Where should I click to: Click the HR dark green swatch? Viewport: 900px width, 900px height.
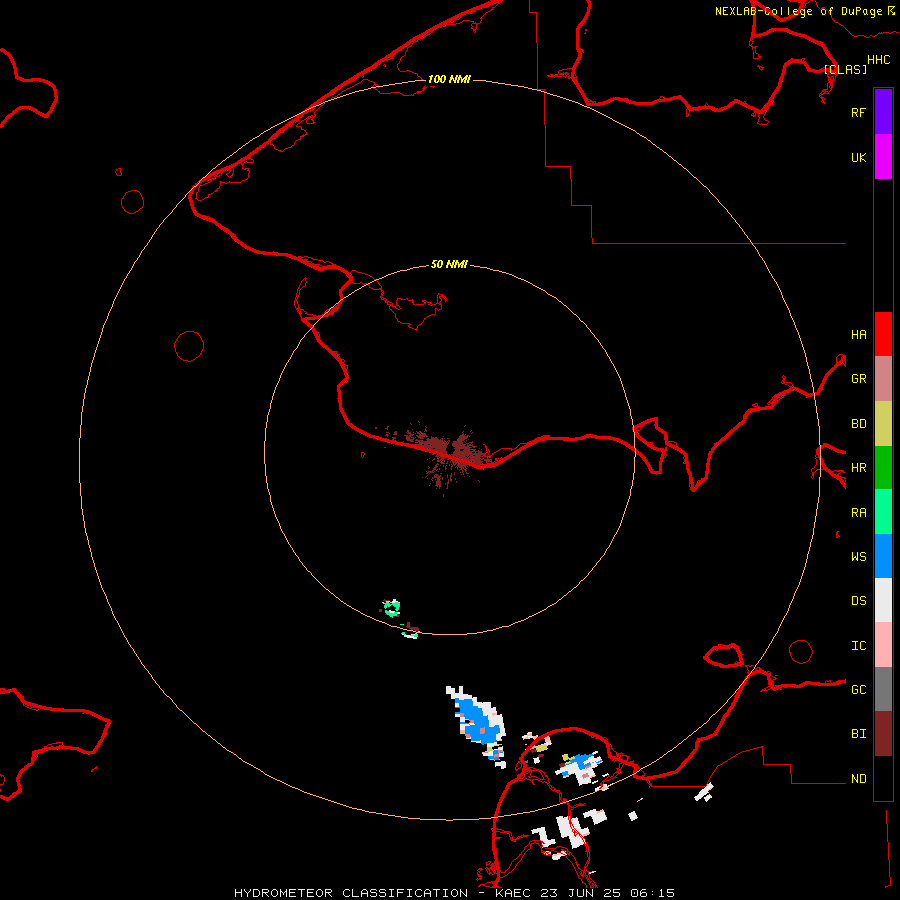[883, 468]
